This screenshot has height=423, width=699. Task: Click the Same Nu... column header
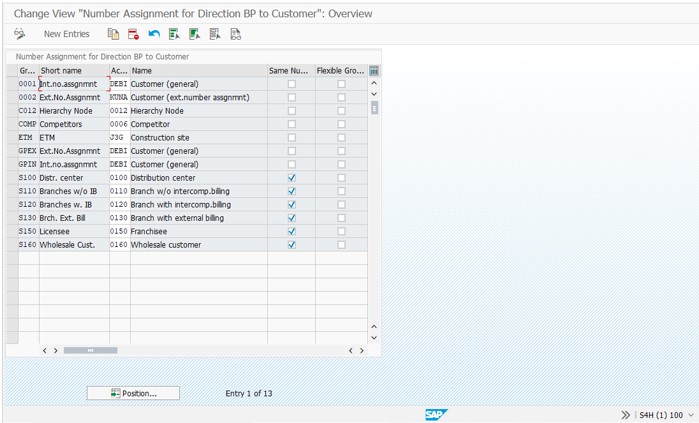(292, 70)
